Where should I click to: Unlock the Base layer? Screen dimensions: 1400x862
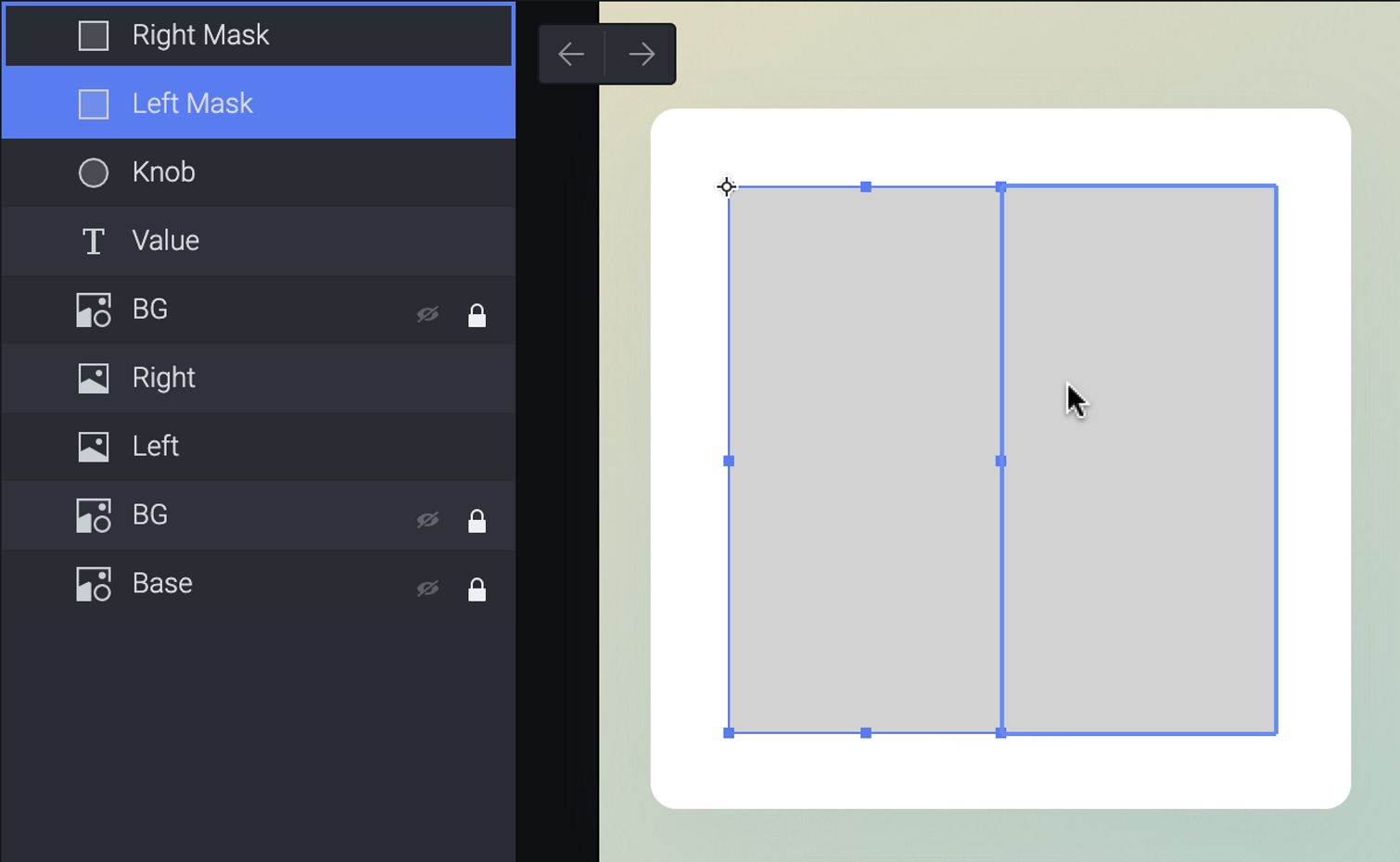point(477,589)
